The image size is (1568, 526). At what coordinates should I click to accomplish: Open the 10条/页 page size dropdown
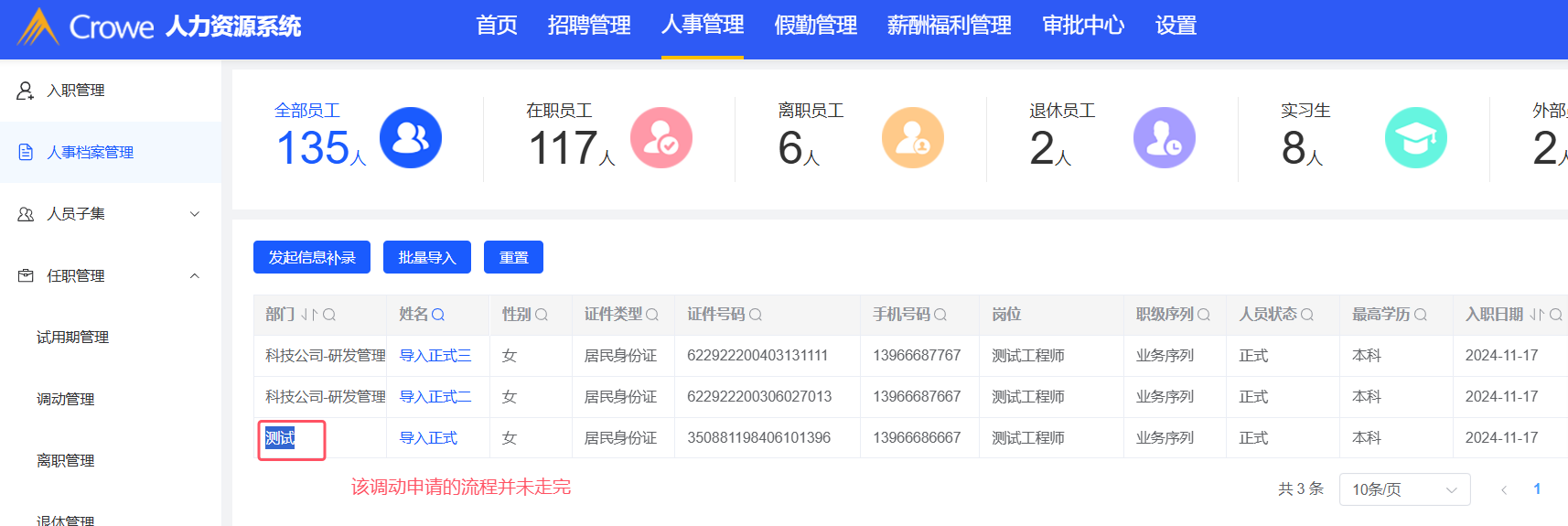[1403, 489]
